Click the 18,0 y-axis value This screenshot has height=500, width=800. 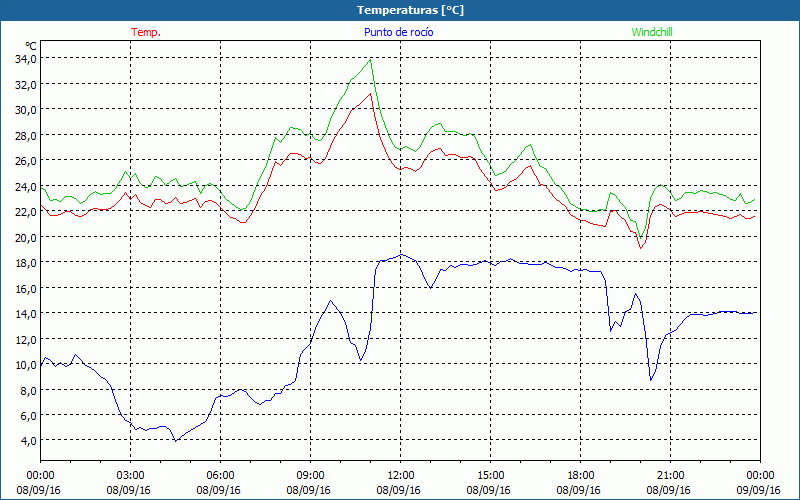tap(26, 262)
